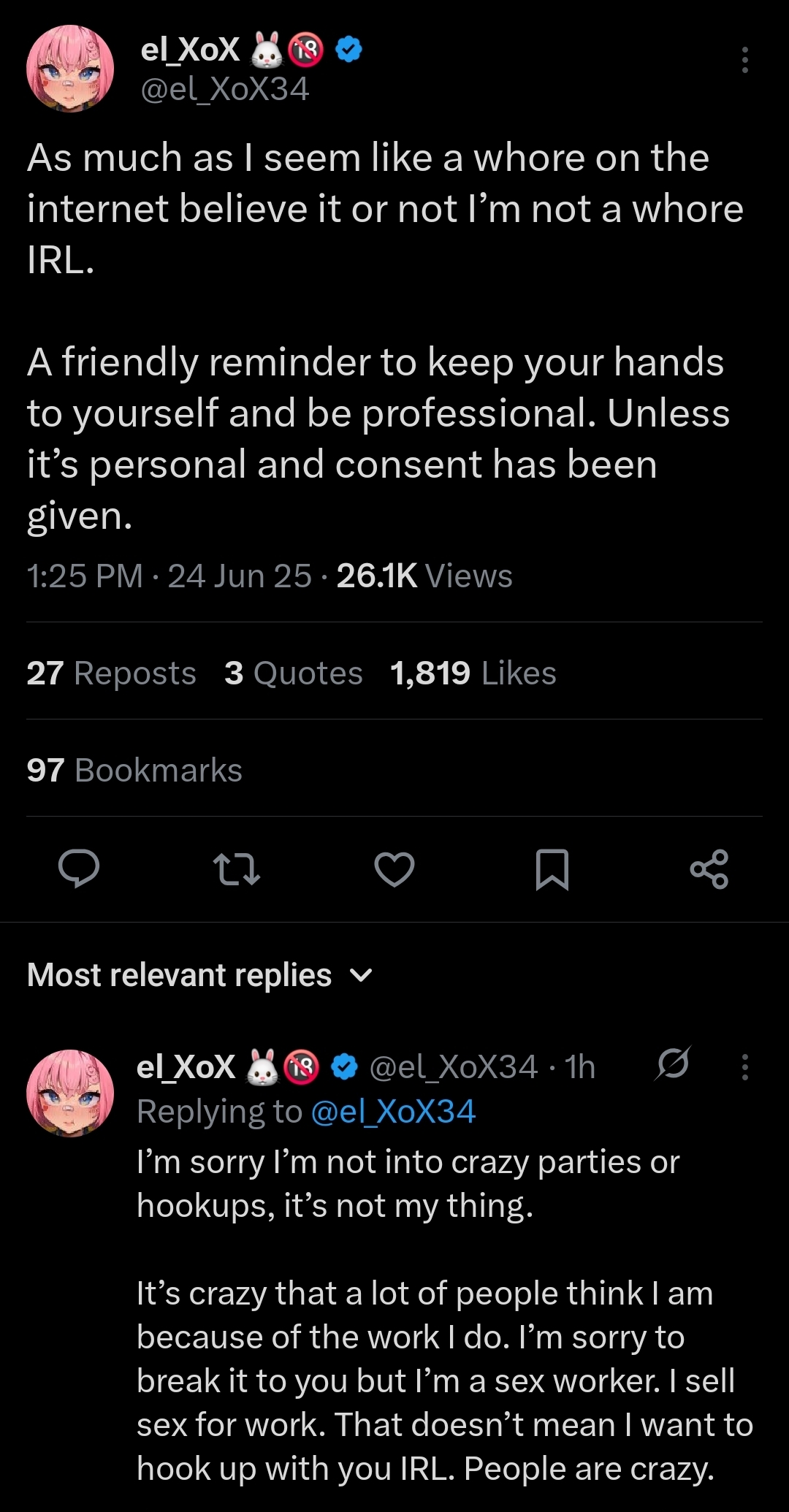The height and width of the screenshot is (1512, 789).
Task: Tap the reply speech bubble icon
Action: 79,868
